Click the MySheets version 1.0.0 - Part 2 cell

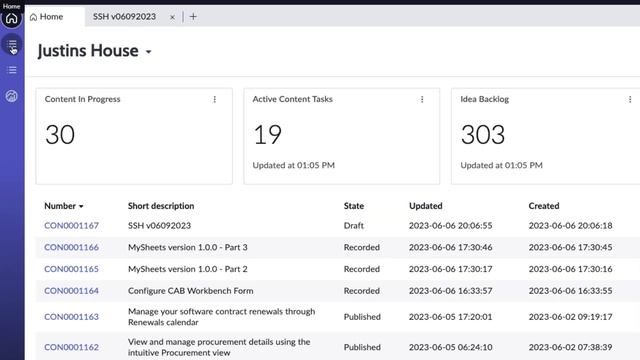pyautogui.click(x=188, y=269)
